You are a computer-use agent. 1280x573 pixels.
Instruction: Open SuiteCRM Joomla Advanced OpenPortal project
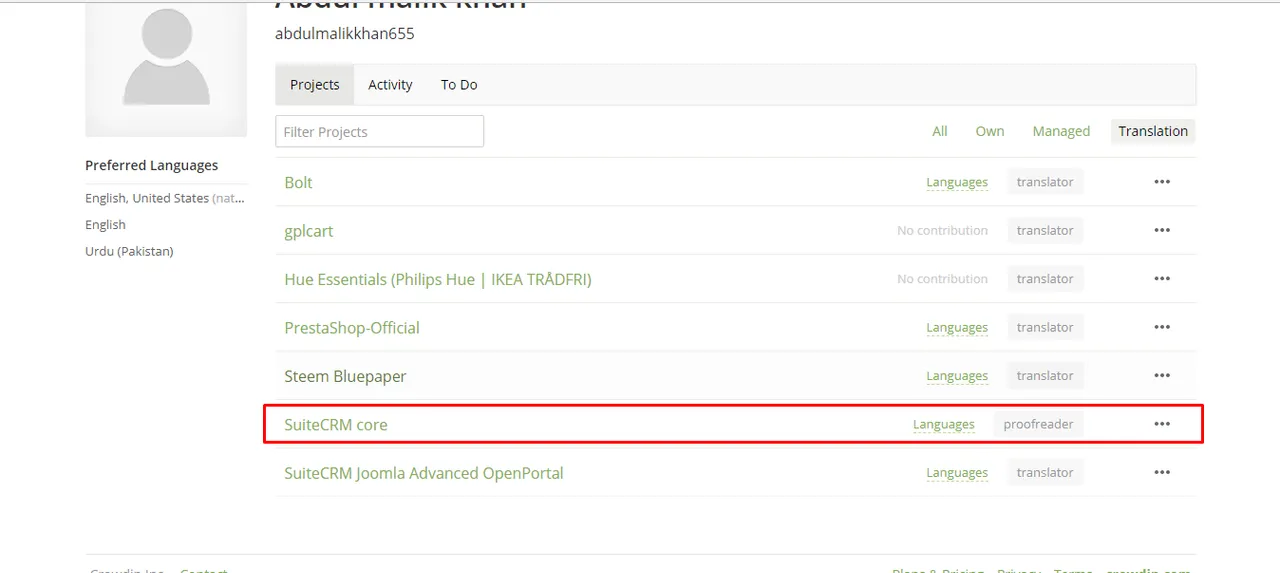coord(424,473)
